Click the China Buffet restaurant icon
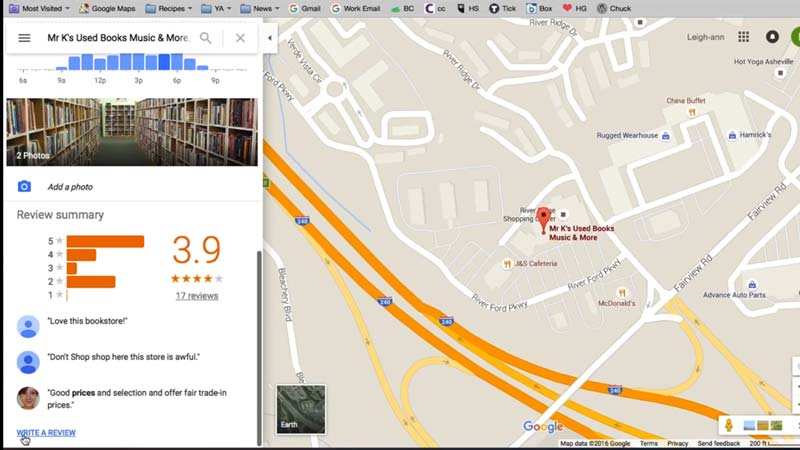The width and height of the screenshot is (800, 450). click(x=692, y=112)
